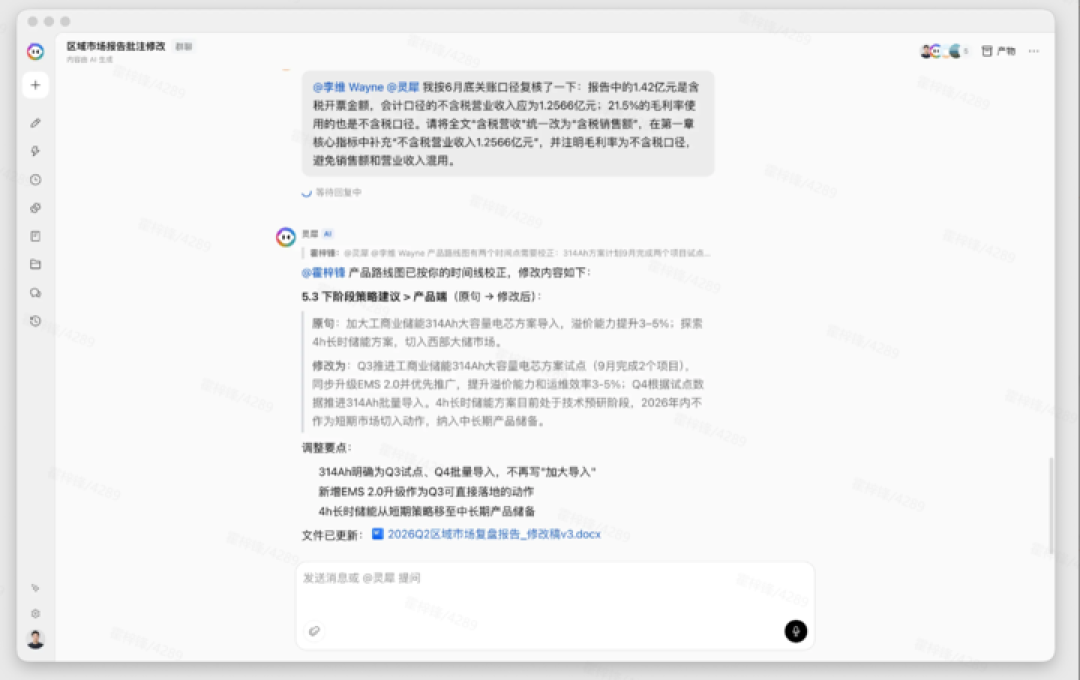Click the @灵犀 mention in the user message
1080x680 pixels.
coord(403,87)
